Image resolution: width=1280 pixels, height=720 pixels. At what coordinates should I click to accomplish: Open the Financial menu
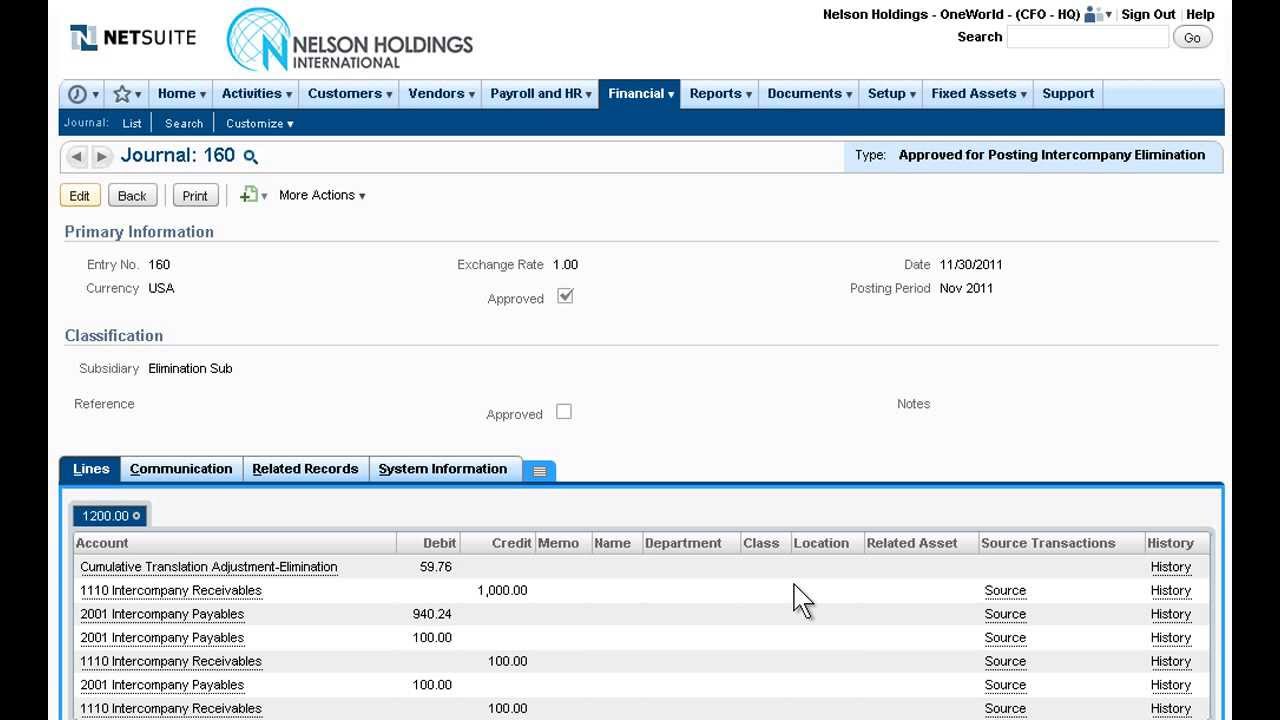(x=640, y=94)
